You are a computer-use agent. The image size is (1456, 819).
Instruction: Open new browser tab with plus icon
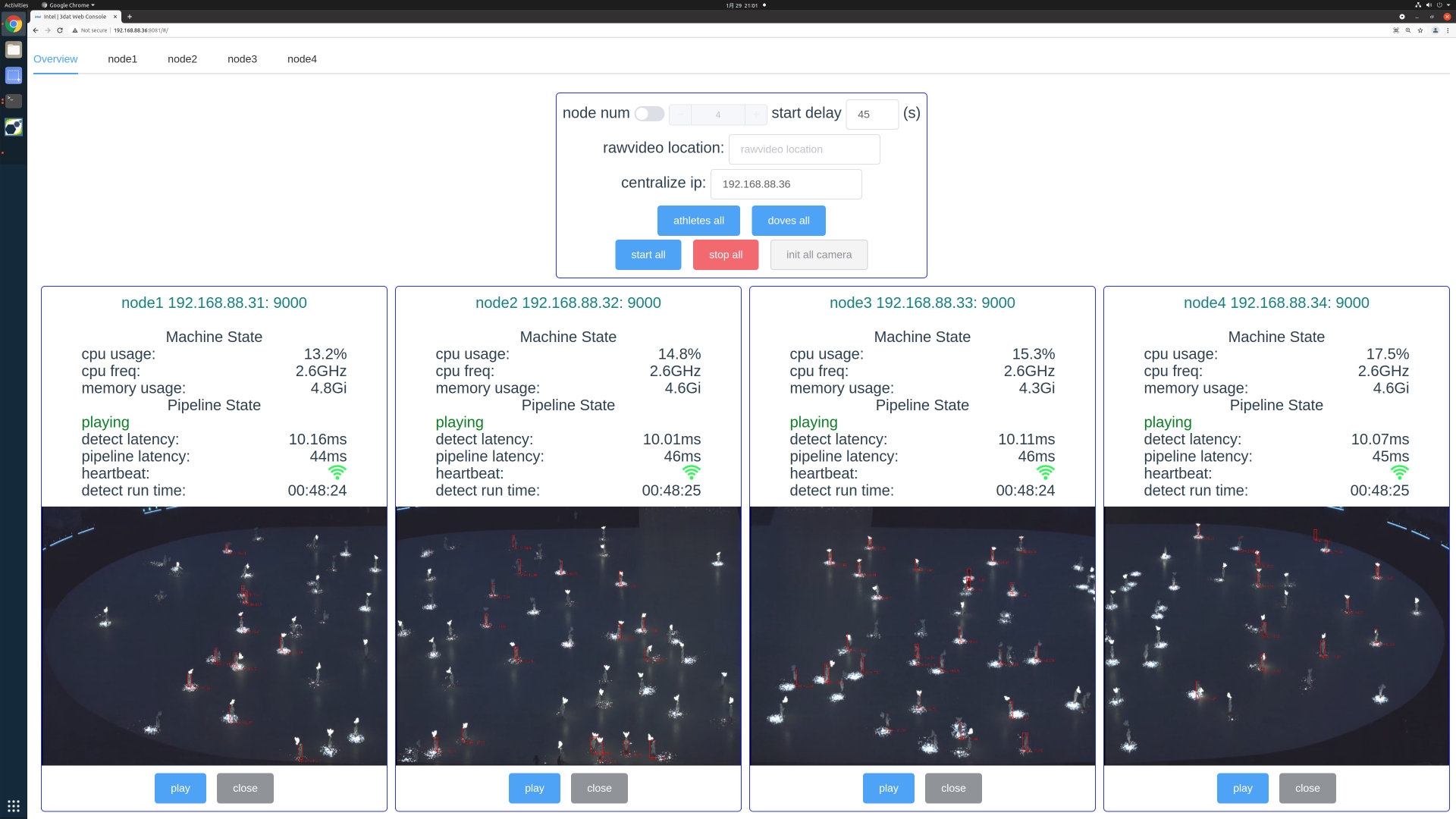click(x=130, y=17)
